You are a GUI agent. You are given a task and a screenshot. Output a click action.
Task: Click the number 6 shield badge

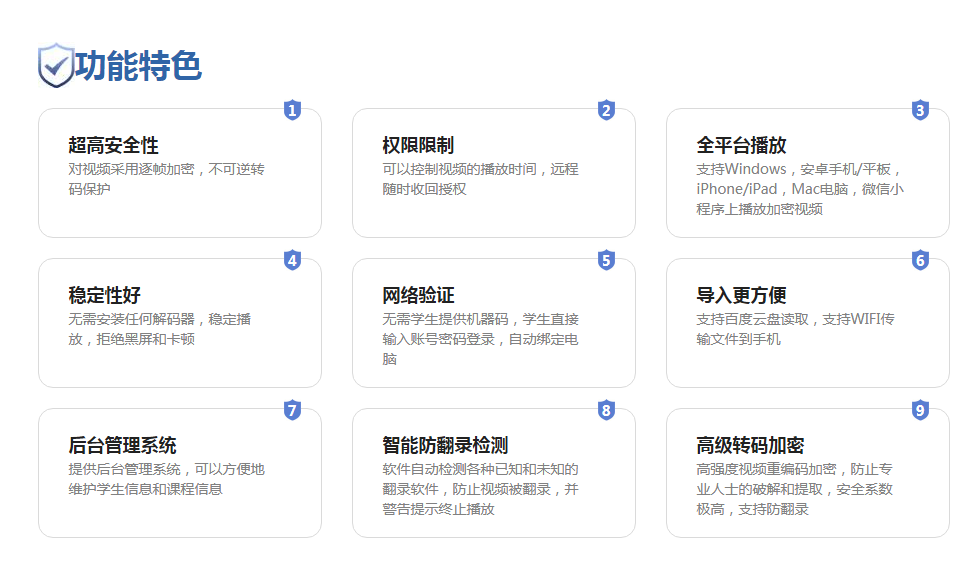point(920,260)
